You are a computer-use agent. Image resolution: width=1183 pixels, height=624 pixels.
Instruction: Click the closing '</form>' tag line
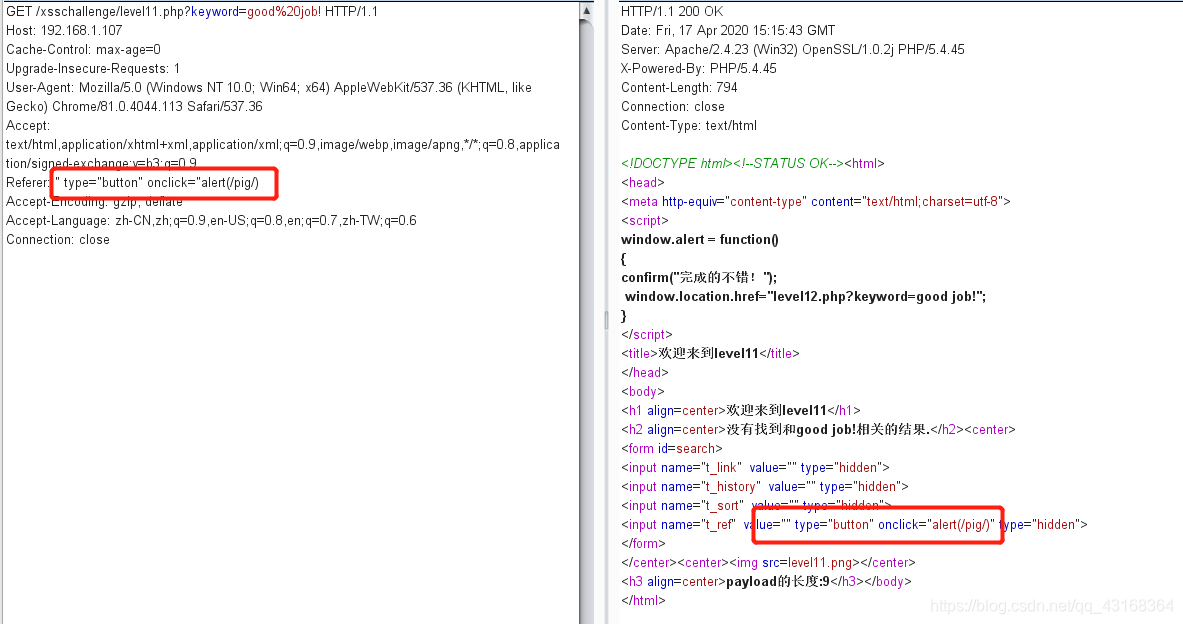coord(644,543)
